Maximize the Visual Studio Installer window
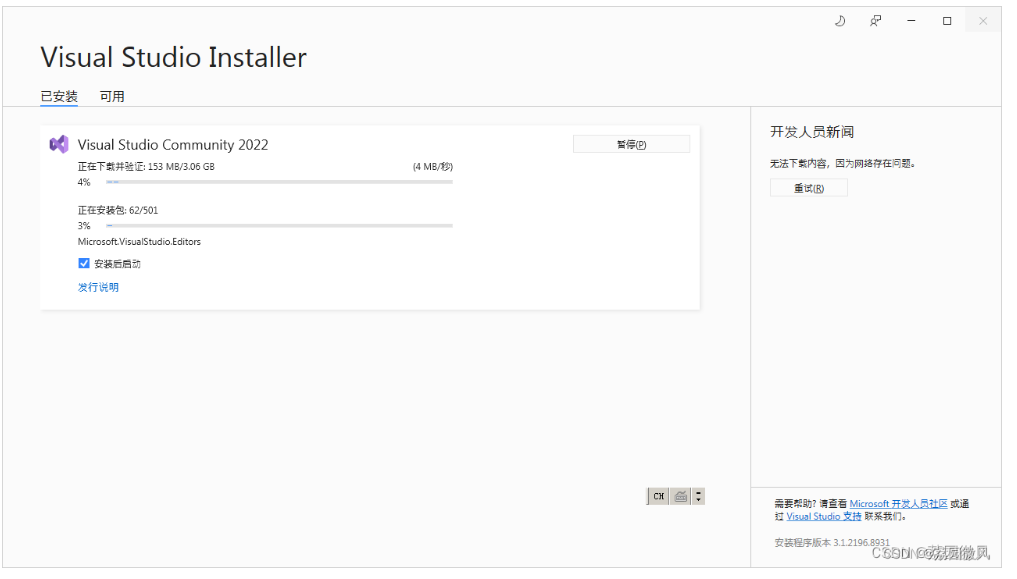This screenshot has width=1017, height=579. click(x=947, y=21)
